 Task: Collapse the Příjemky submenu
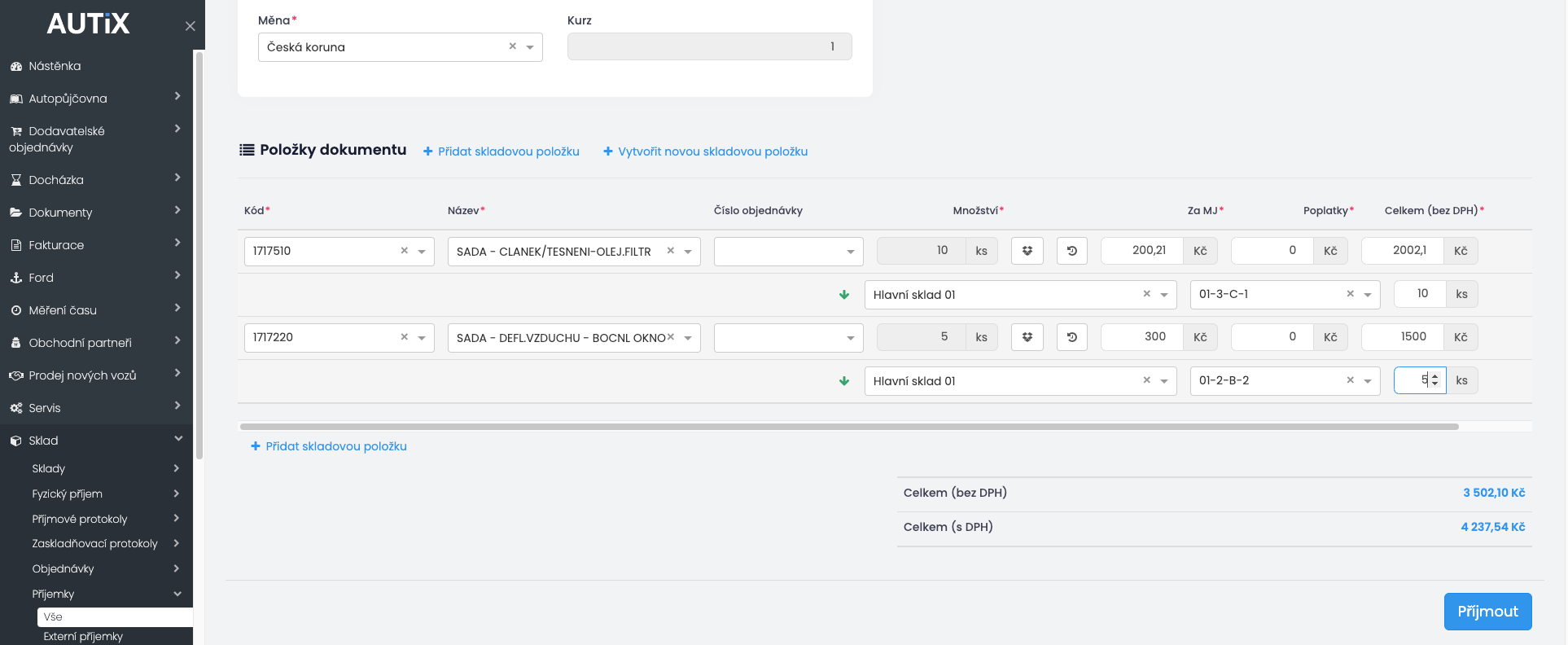tap(177, 594)
